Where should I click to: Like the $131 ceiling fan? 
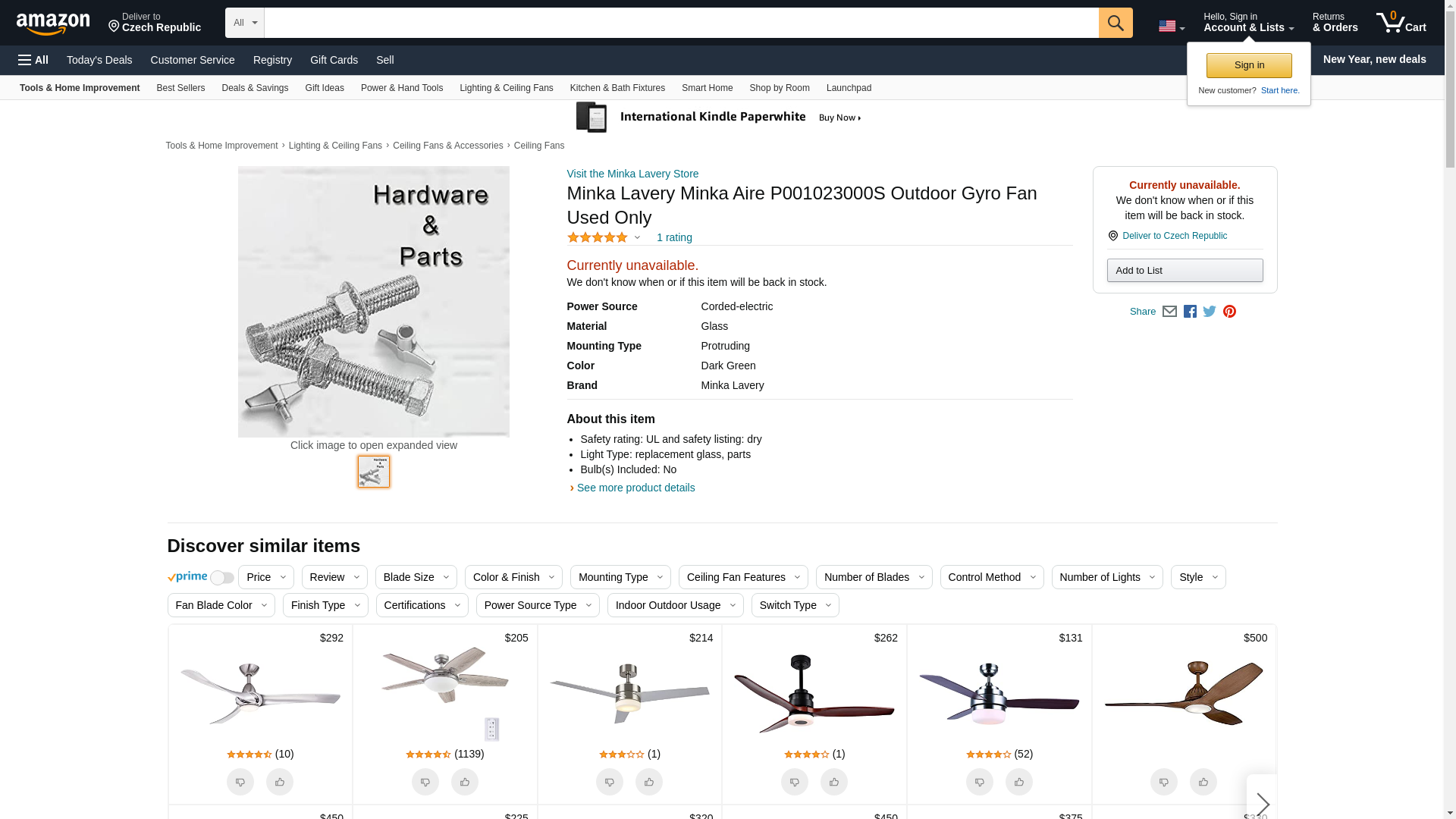(1018, 782)
